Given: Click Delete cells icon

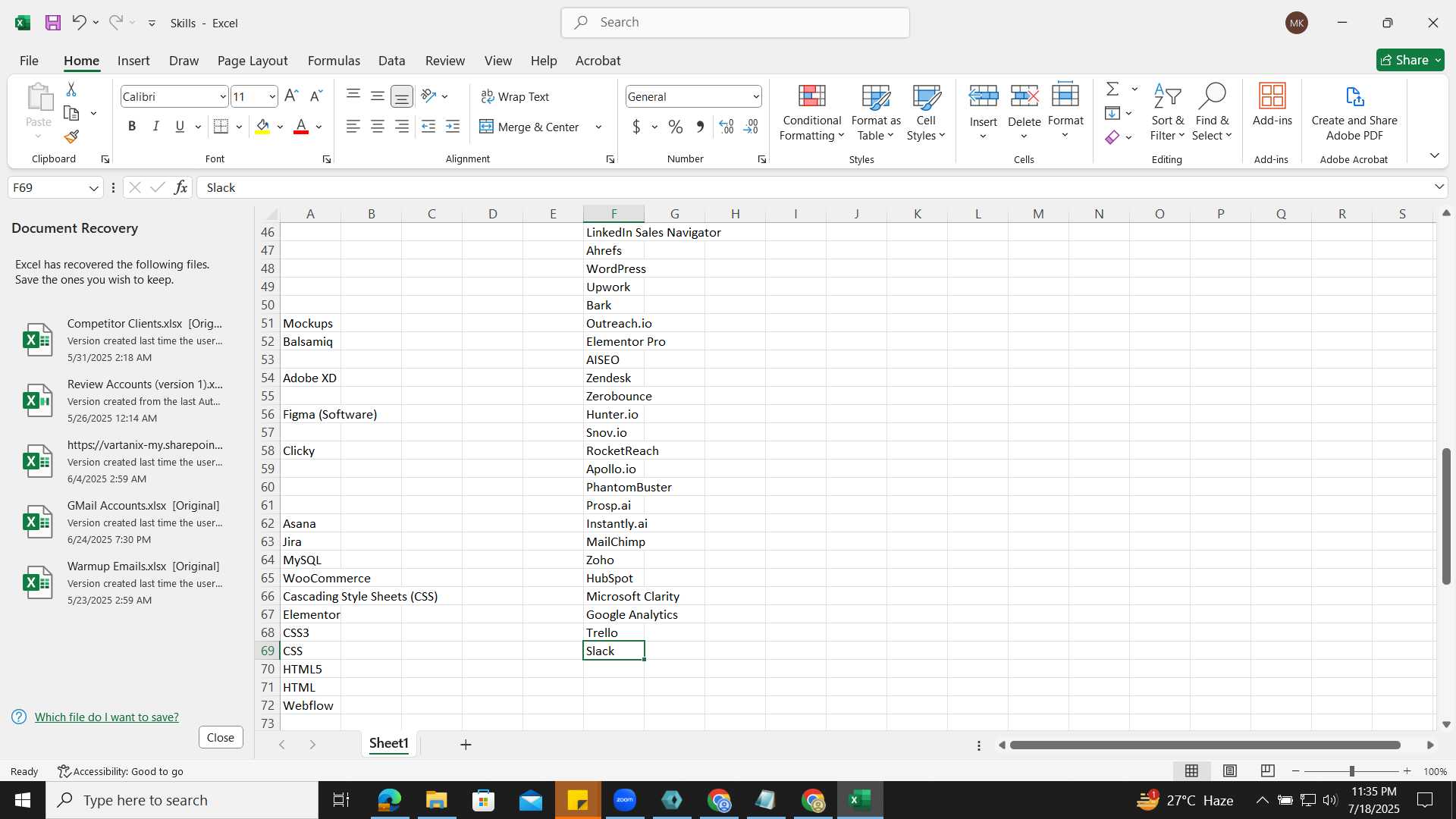Looking at the screenshot, I should pos(1025,96).
